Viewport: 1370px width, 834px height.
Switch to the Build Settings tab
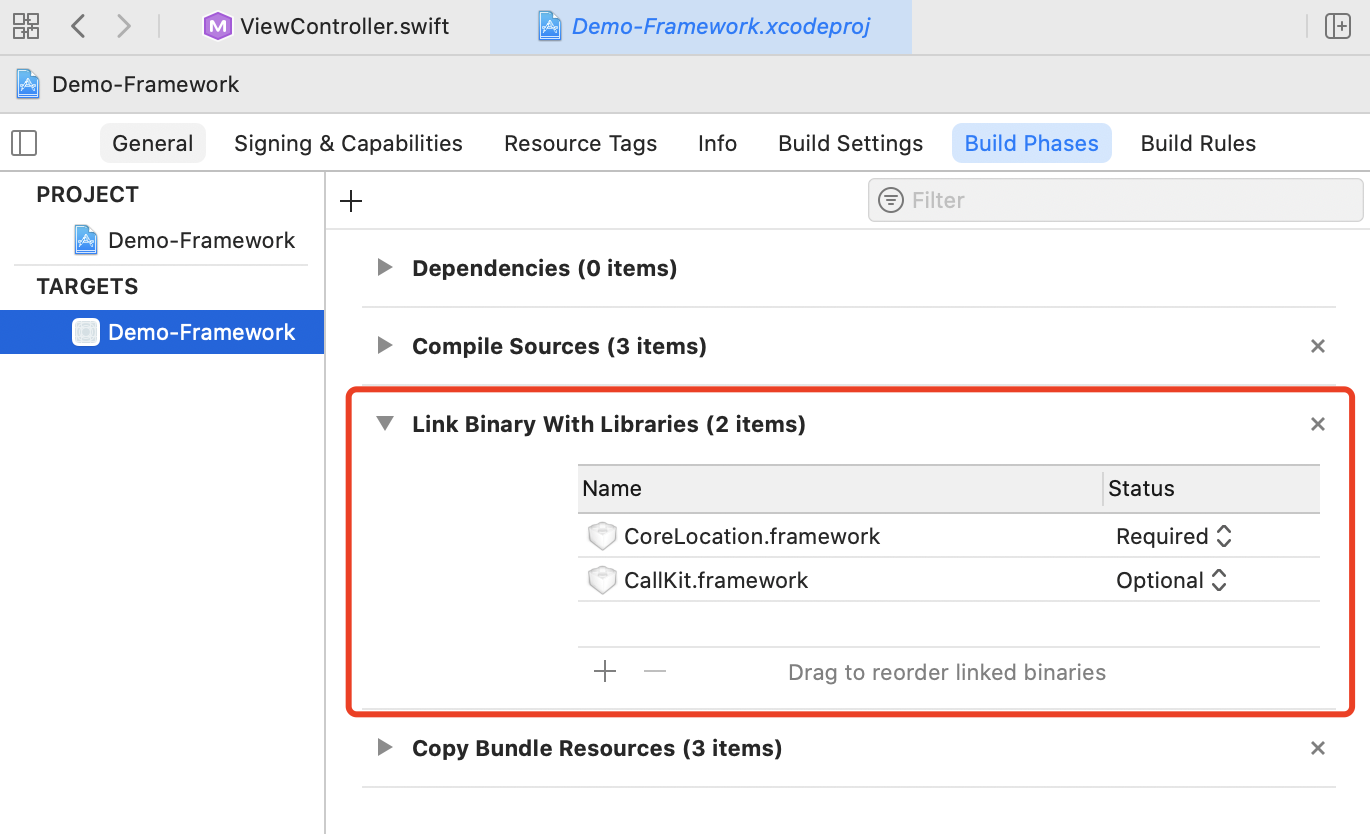tap(850, 143)
